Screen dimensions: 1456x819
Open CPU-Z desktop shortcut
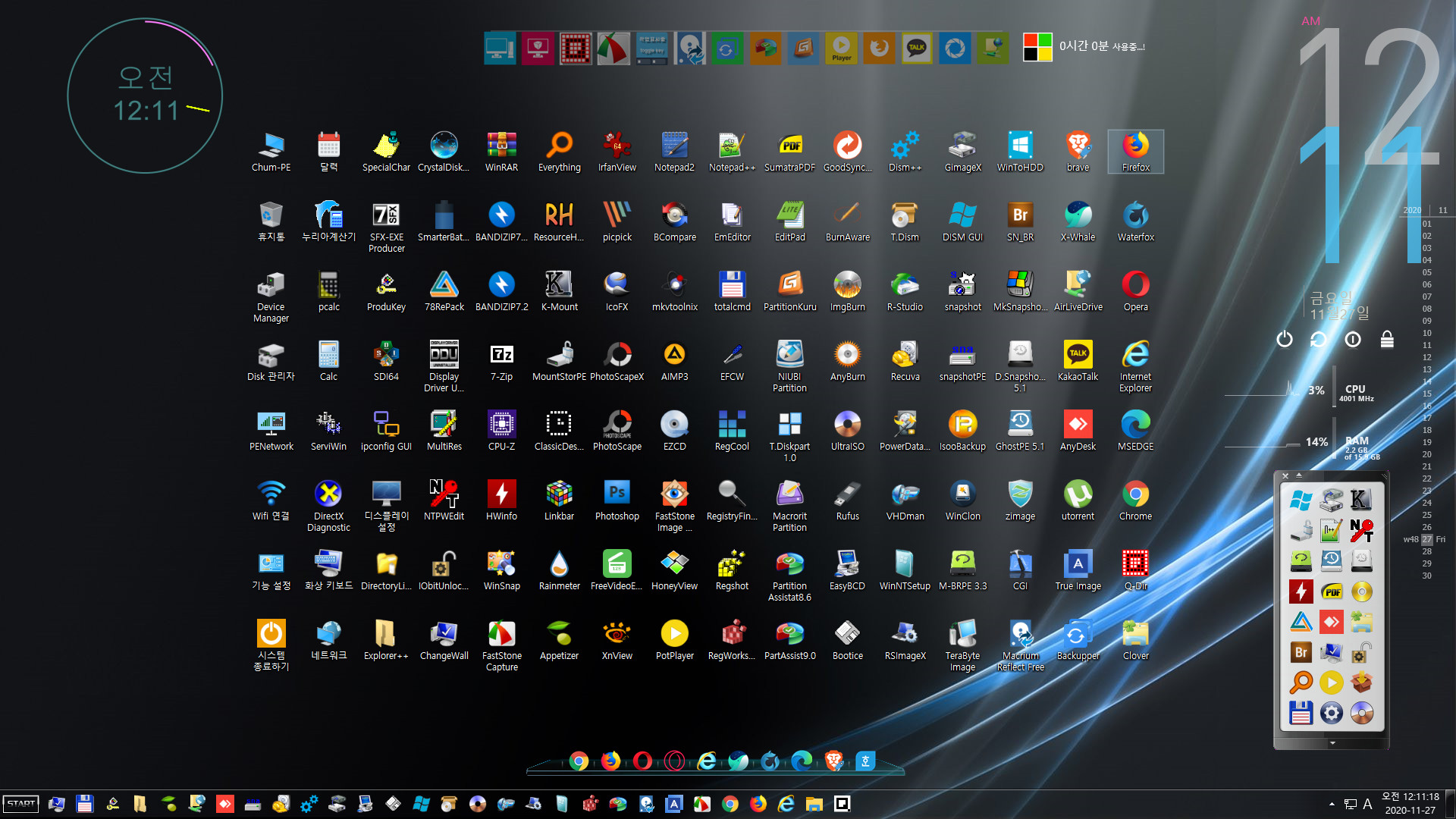(501, 431)
